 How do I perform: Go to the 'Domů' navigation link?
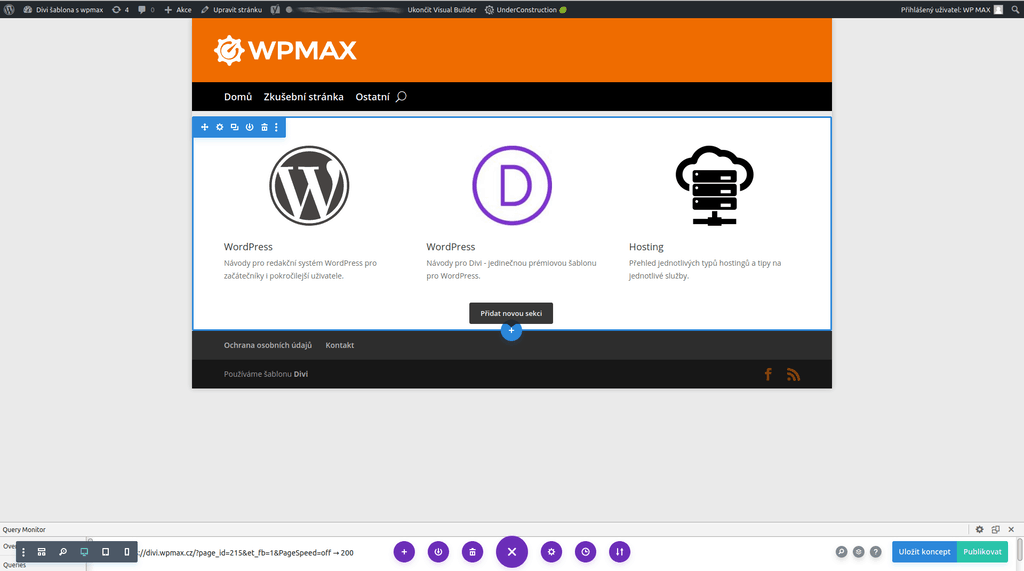coord(238,97)
